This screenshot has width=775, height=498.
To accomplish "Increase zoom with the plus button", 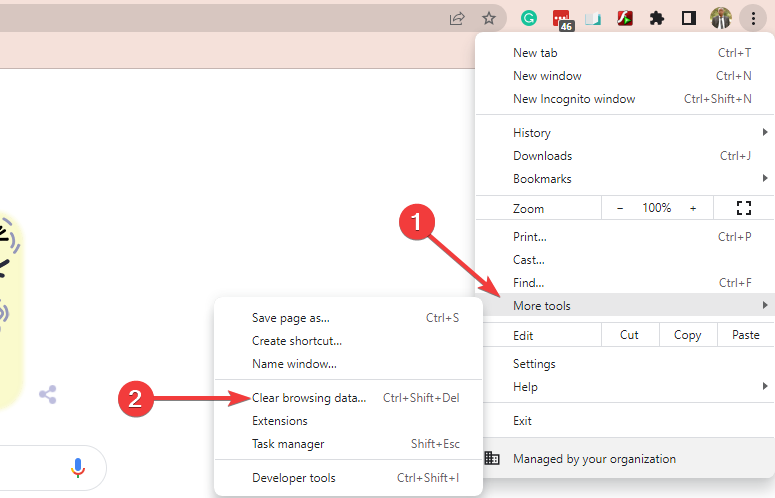I will click(x=693, y=208).
